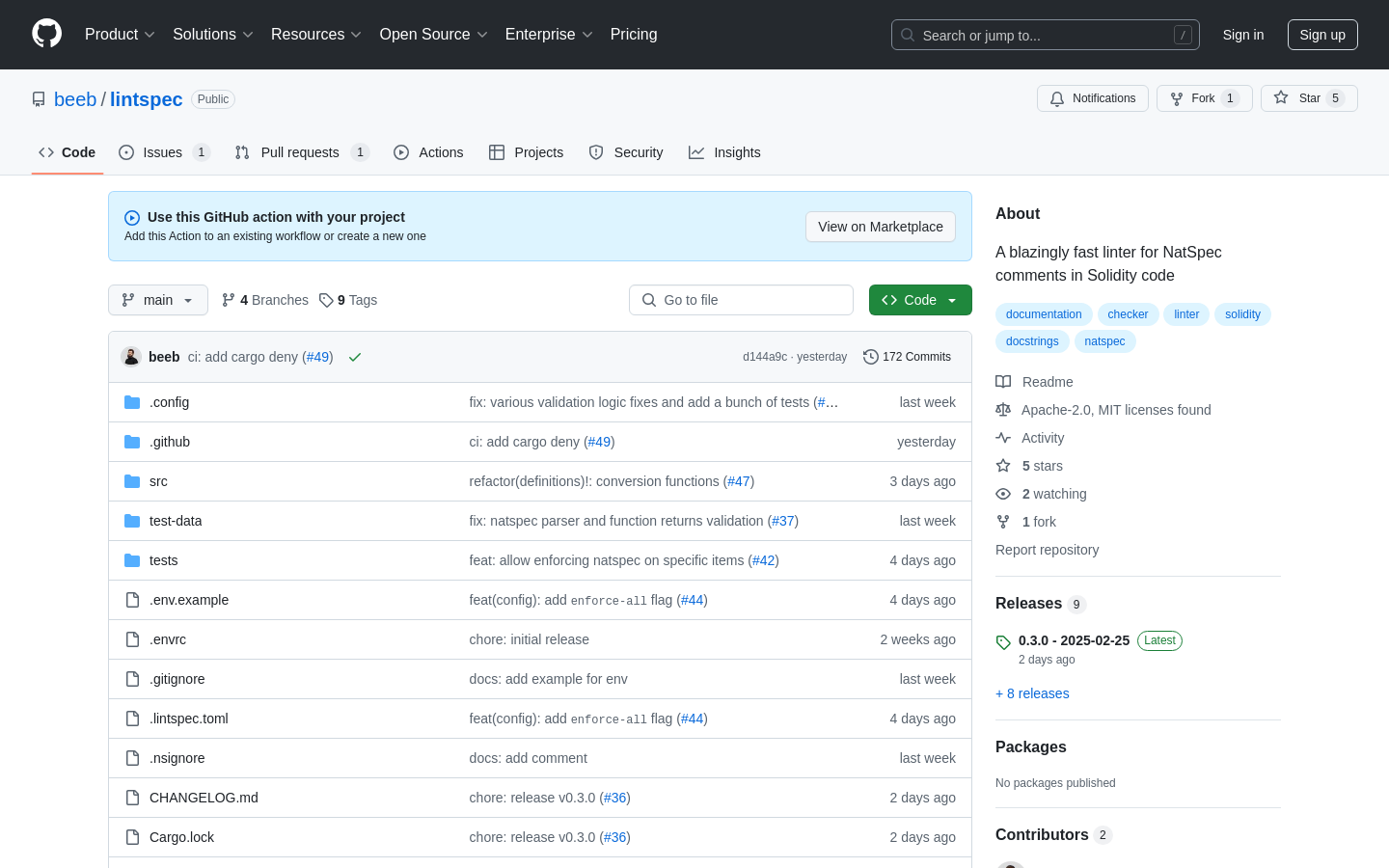The width and height of the screenshot is (1389, 868).
Task: Click Report repository link
Action: coord(1047,550)
